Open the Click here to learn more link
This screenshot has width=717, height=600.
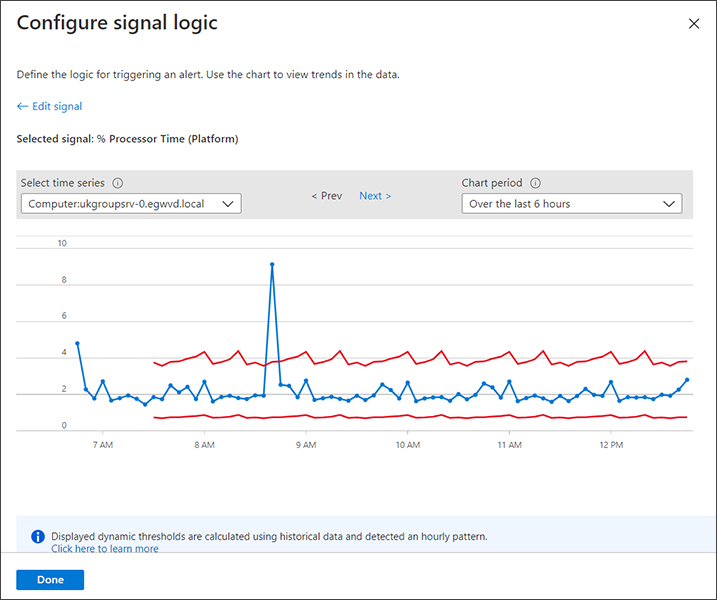point(105,548)
